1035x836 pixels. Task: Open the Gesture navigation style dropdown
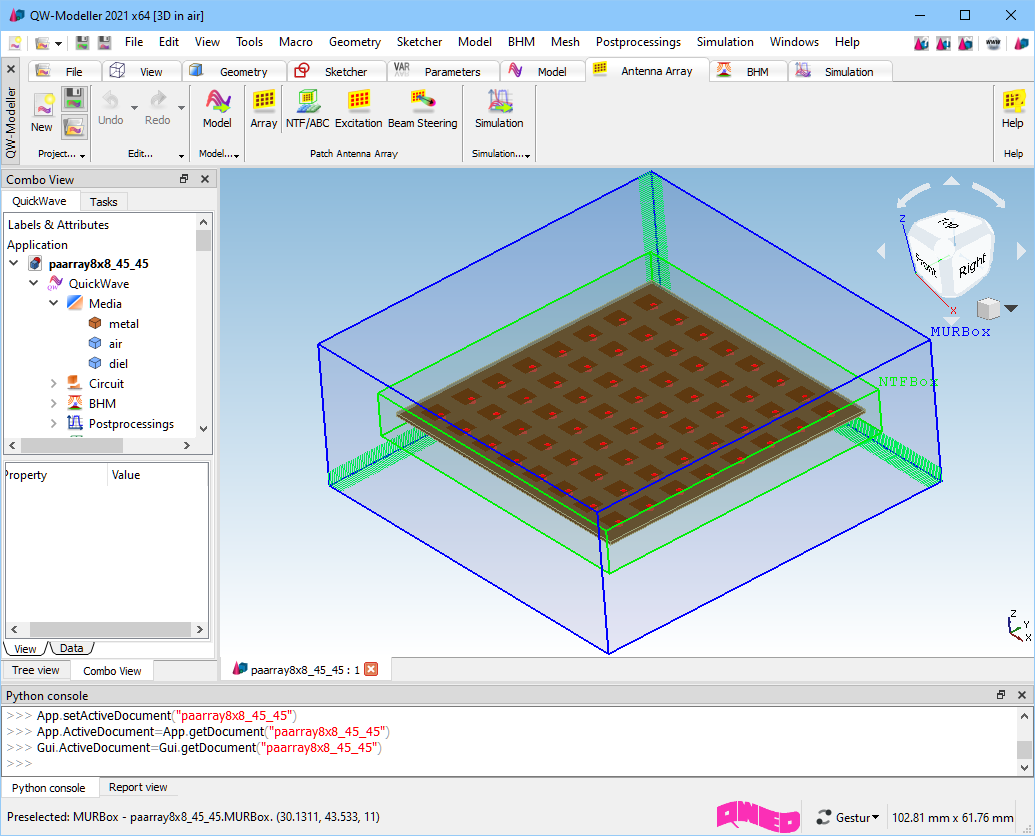[848, 817]
